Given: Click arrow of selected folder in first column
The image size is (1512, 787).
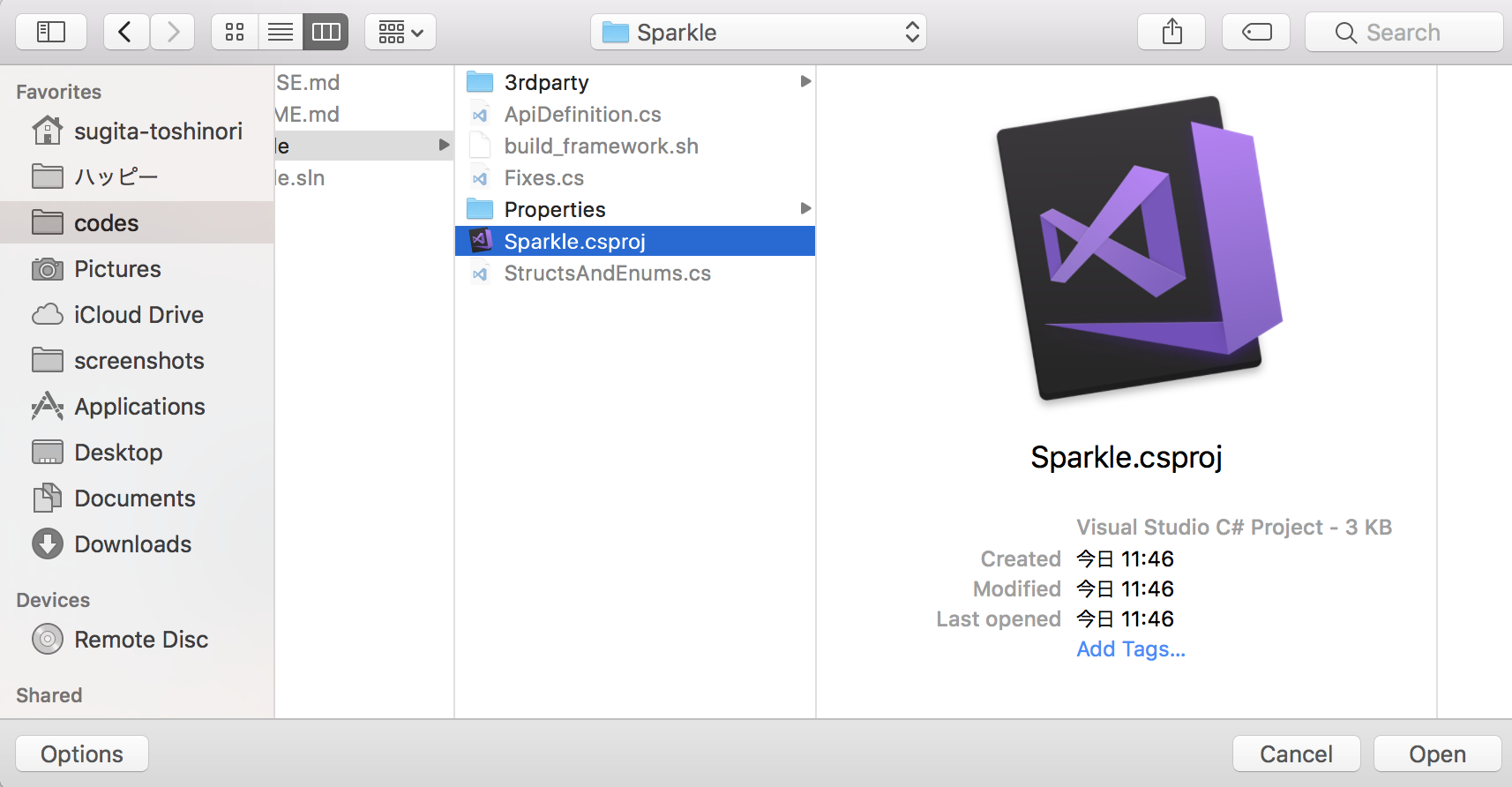Looking at the screenshot, I should click(444, 145).
